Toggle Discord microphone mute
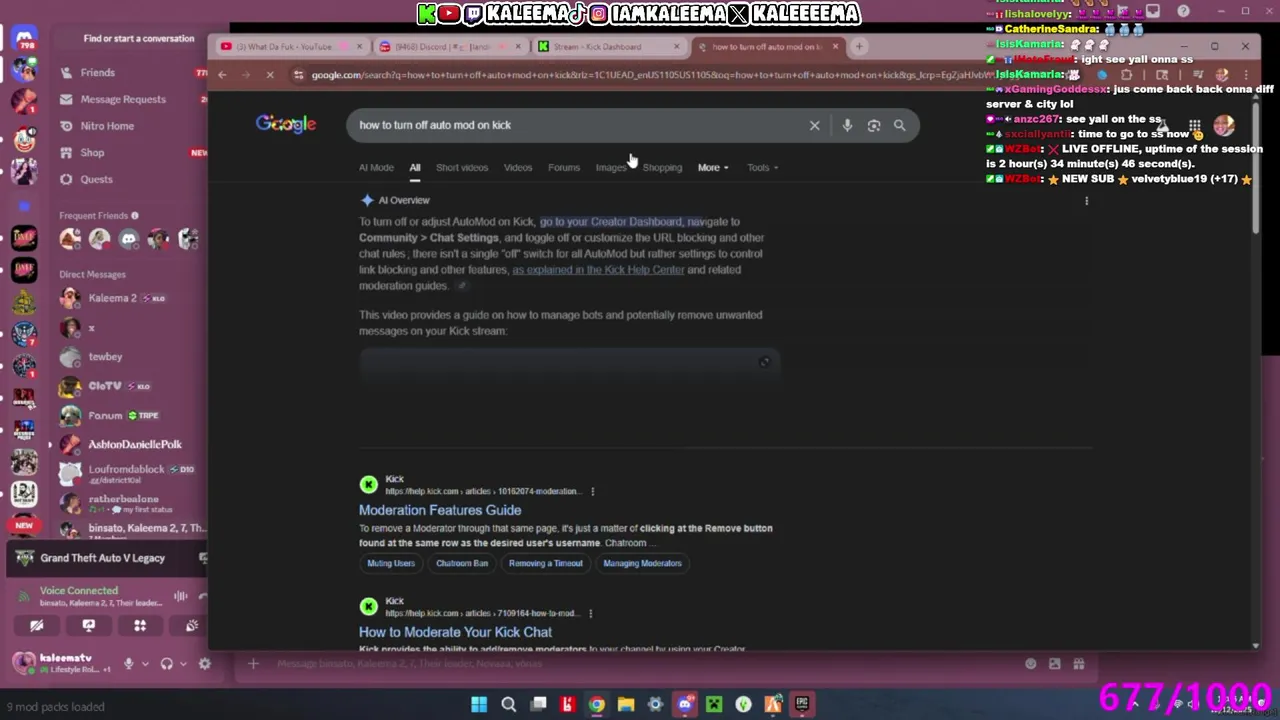1280x720 pixels. (x=128, y=663)
